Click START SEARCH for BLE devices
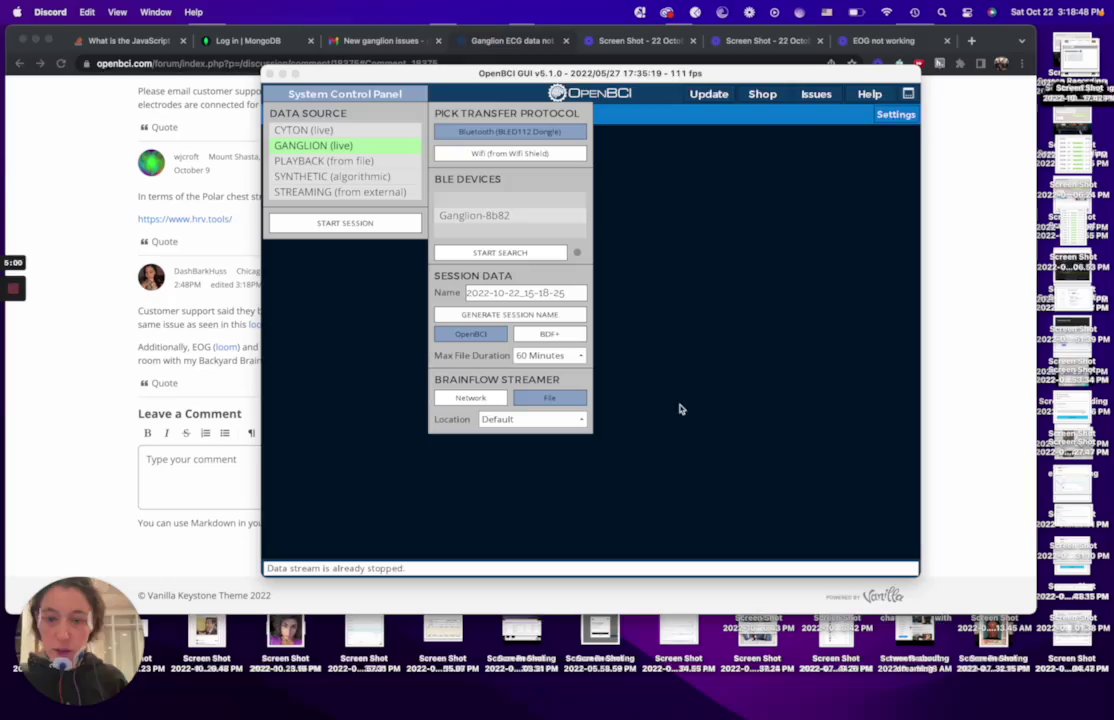The width and height of the screenshot is (1114, 720). click(x=500, y=252)
